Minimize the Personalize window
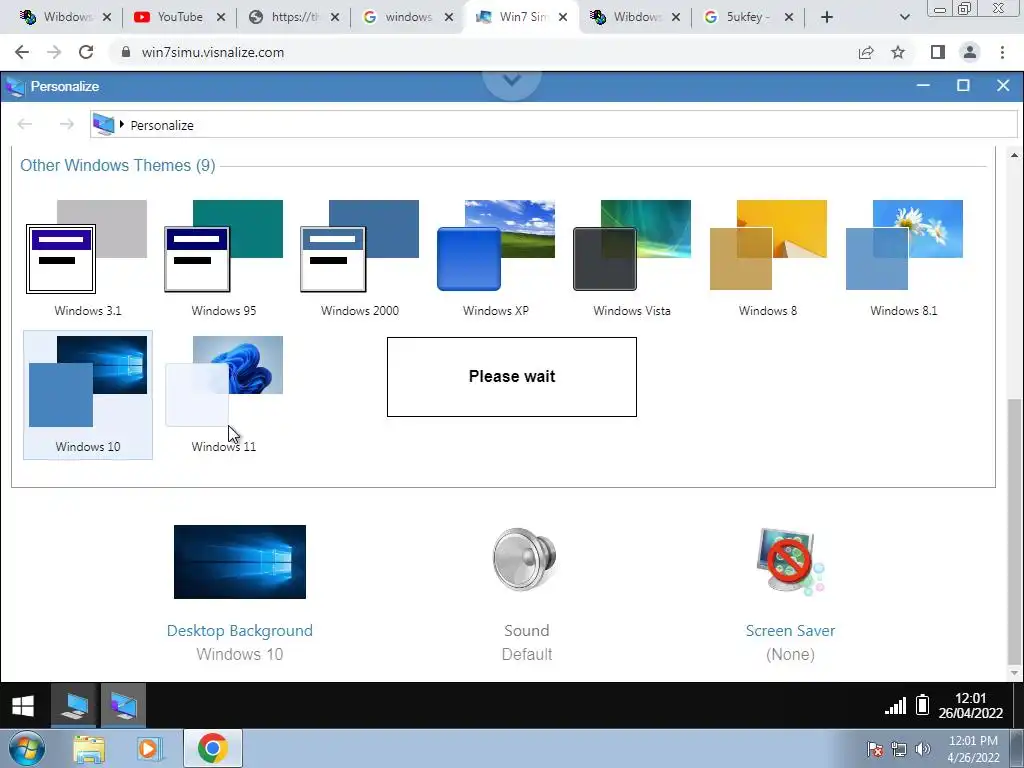Image resolution: width=1024 pixels, height=768 pixels. click(x=923, y=86)
